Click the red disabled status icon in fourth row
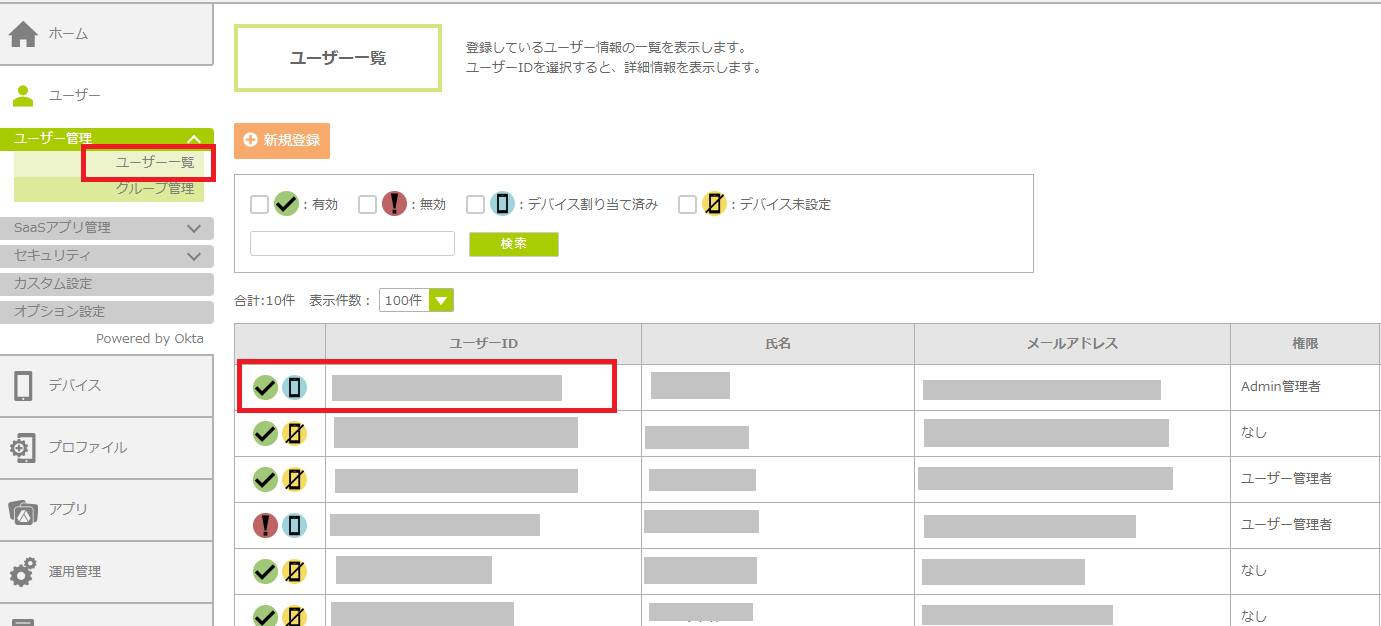 265,525
